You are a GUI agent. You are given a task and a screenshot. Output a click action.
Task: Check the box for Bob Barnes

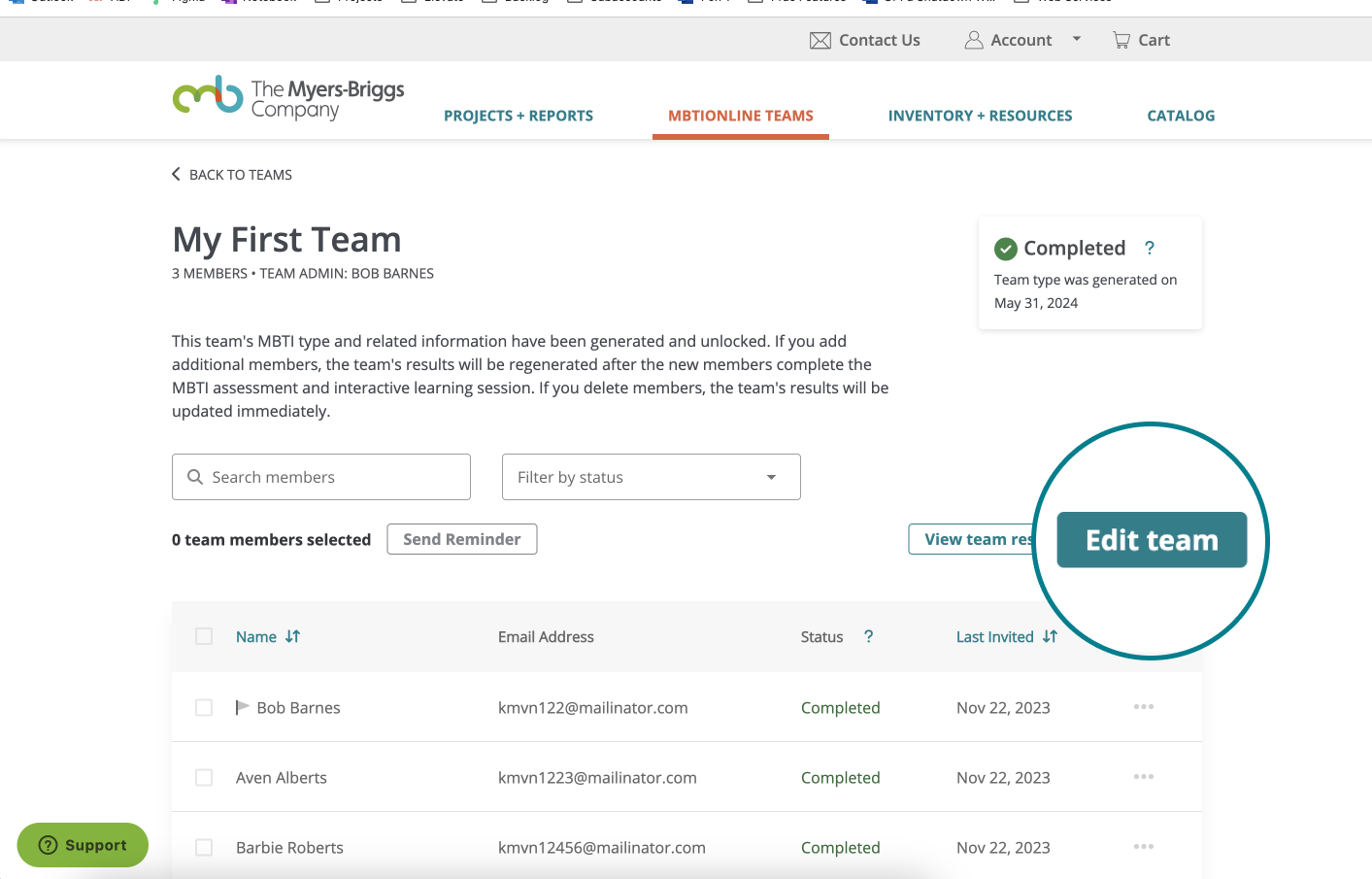tap(204, 707)
